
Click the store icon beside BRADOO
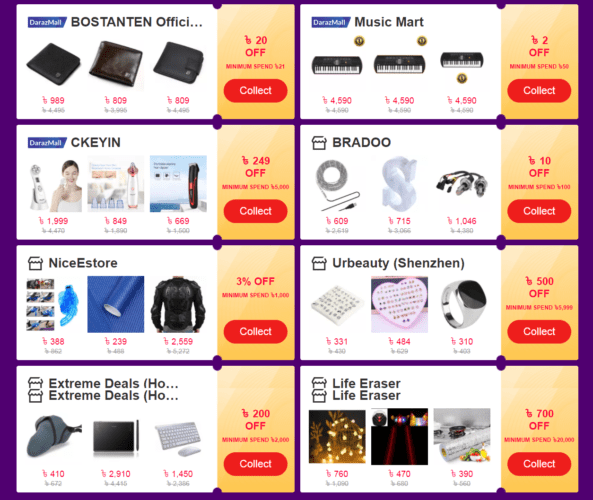[319, 143]
